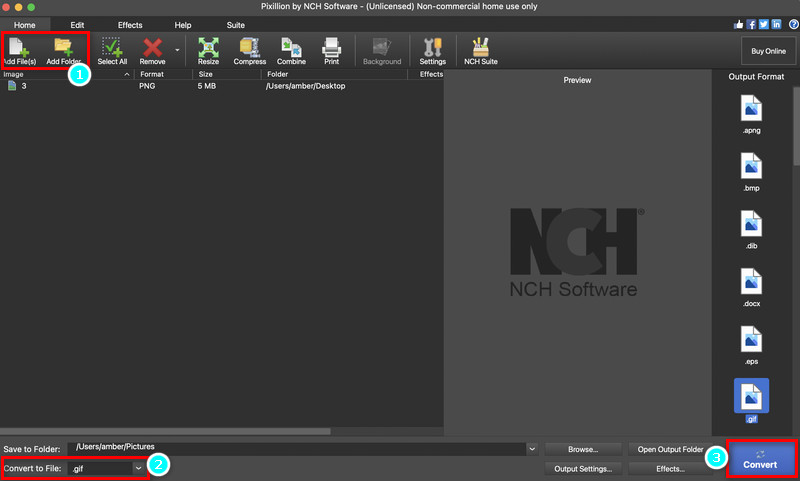
Task: Switch to the Home tab
Action: click(x=24, y=24)
